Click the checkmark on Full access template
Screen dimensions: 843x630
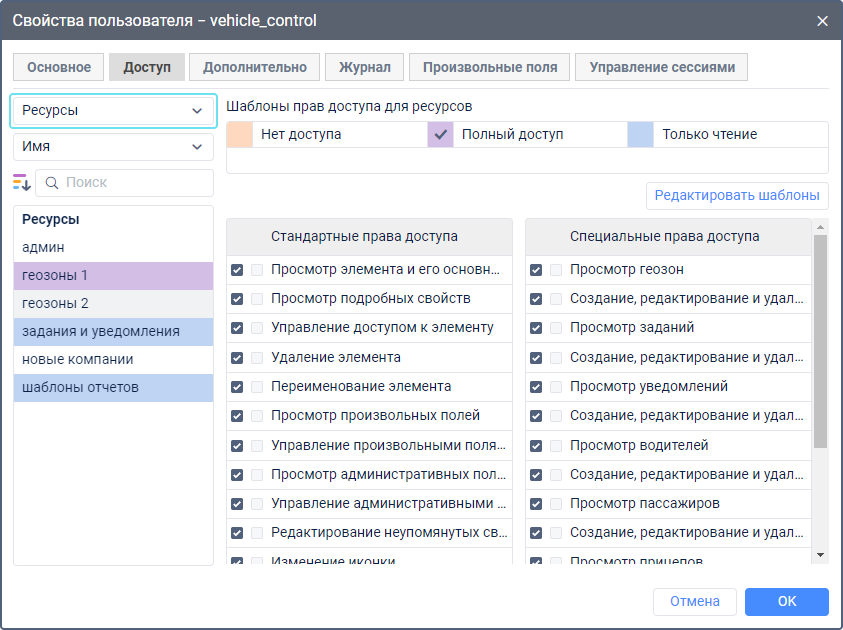coord(440,134)
